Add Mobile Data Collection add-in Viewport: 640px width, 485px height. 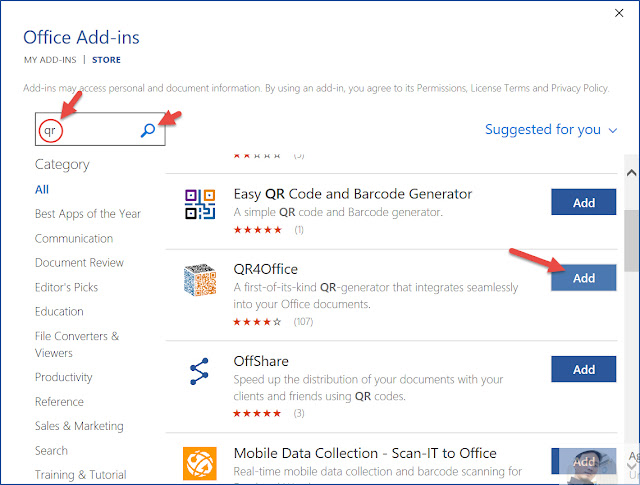[x=583, y=461]
